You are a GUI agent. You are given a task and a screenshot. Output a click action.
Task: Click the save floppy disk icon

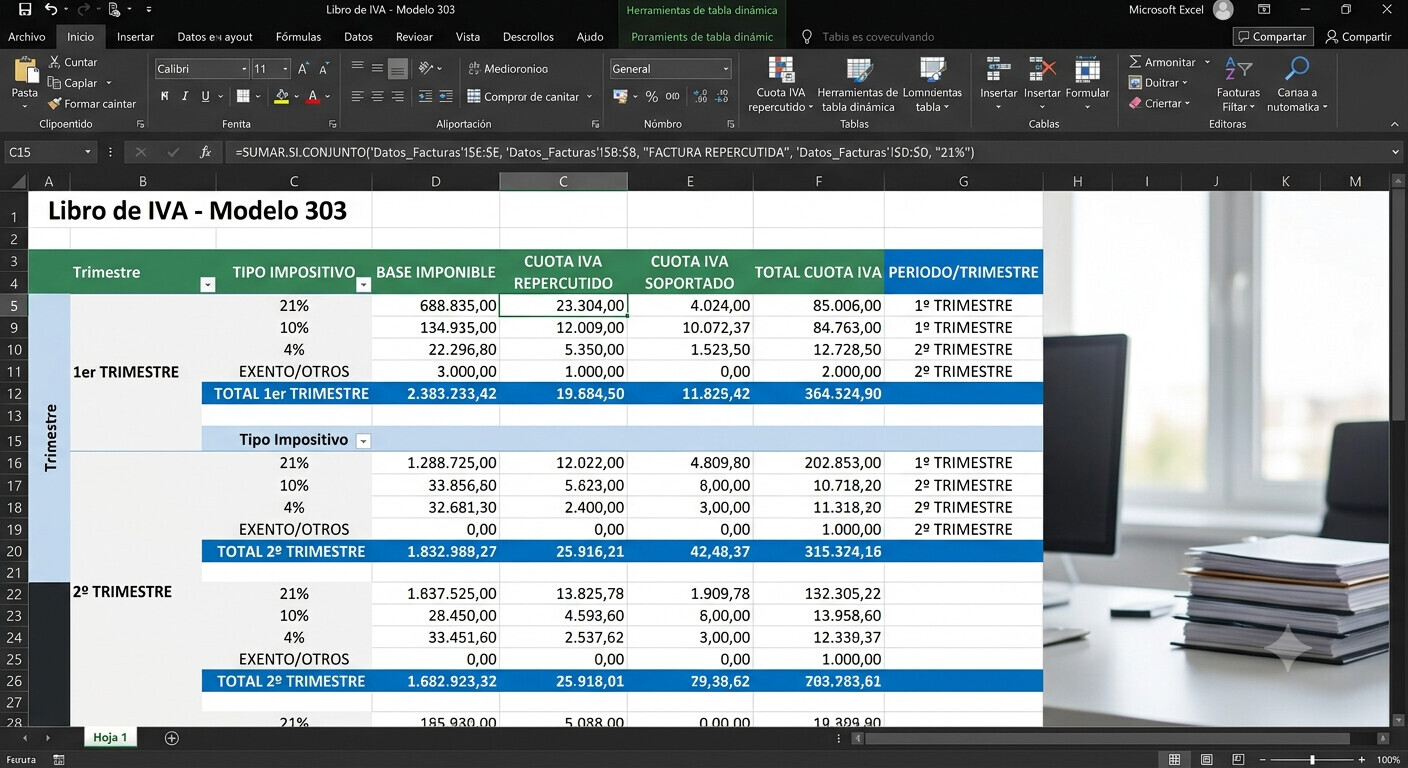(x=25, y=9)
